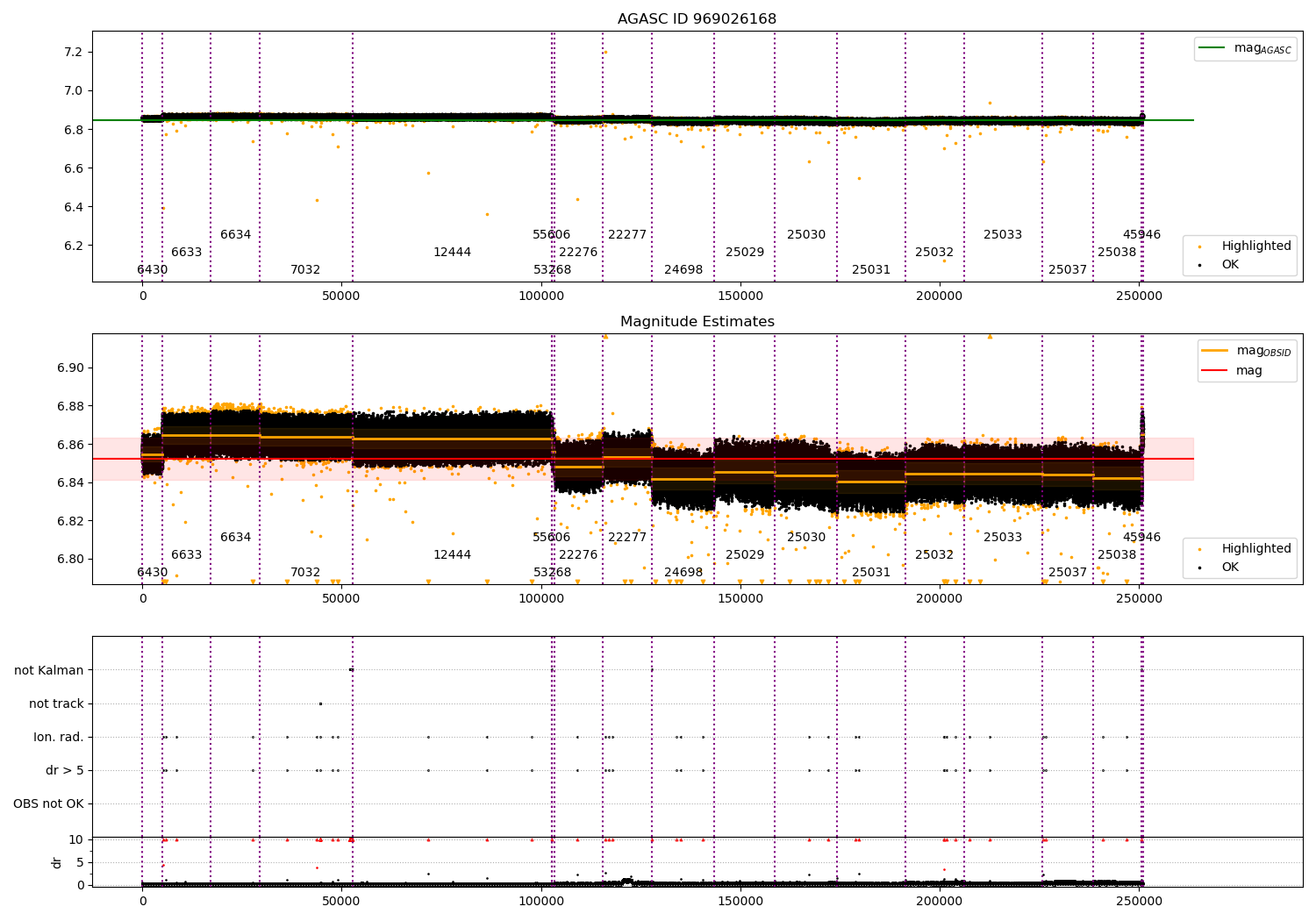Click the 6.82 y-axis tick label
Viewport: 1316px width, 921px height.
(x=70, y=521)
